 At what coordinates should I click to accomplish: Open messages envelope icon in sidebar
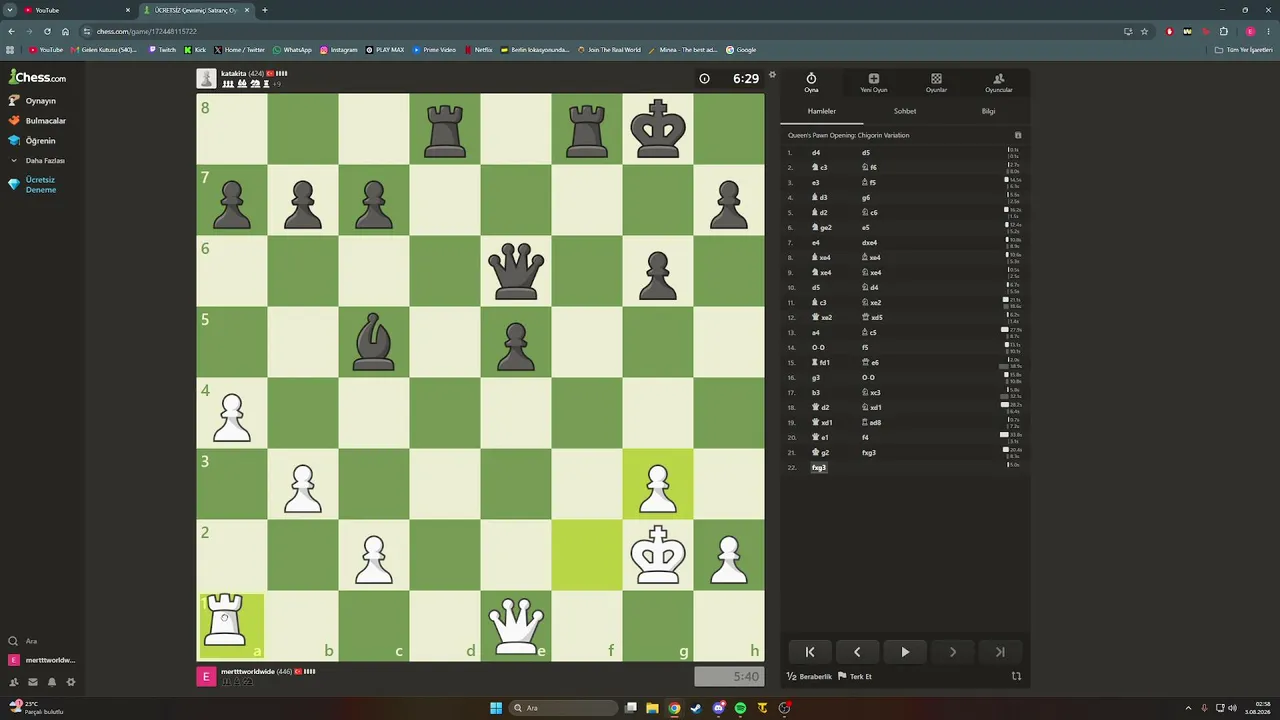point(33,682)
